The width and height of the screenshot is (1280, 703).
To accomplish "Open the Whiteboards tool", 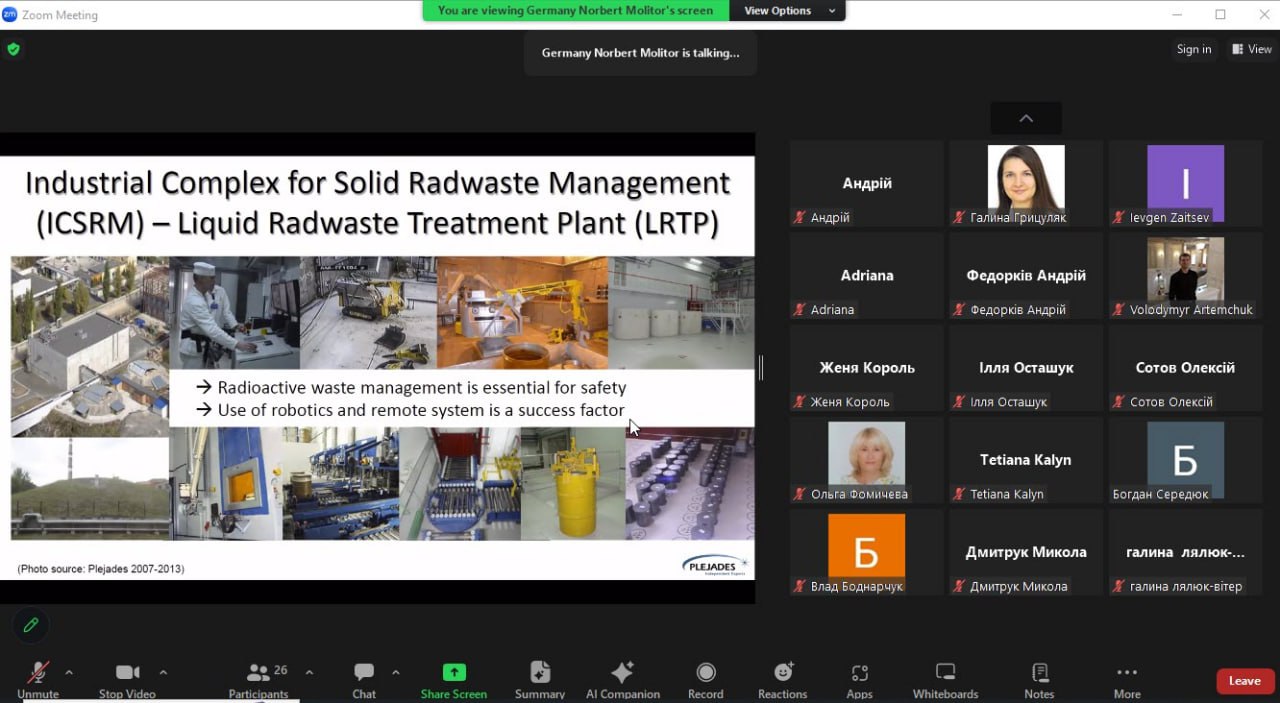I will (x=945, y=679).
